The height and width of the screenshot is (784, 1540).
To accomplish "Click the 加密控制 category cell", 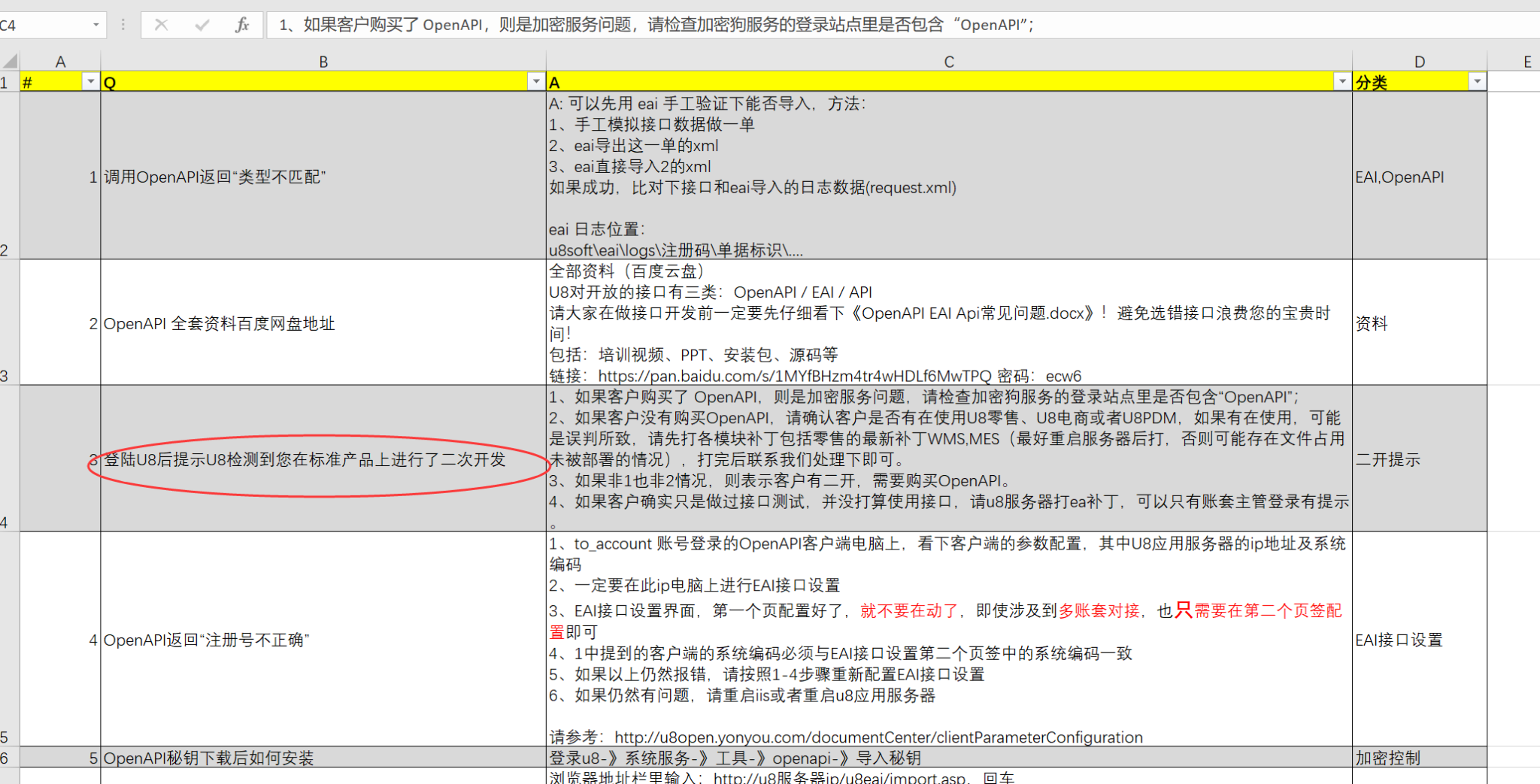I will pyautogui.click(x=1420, y=758).
